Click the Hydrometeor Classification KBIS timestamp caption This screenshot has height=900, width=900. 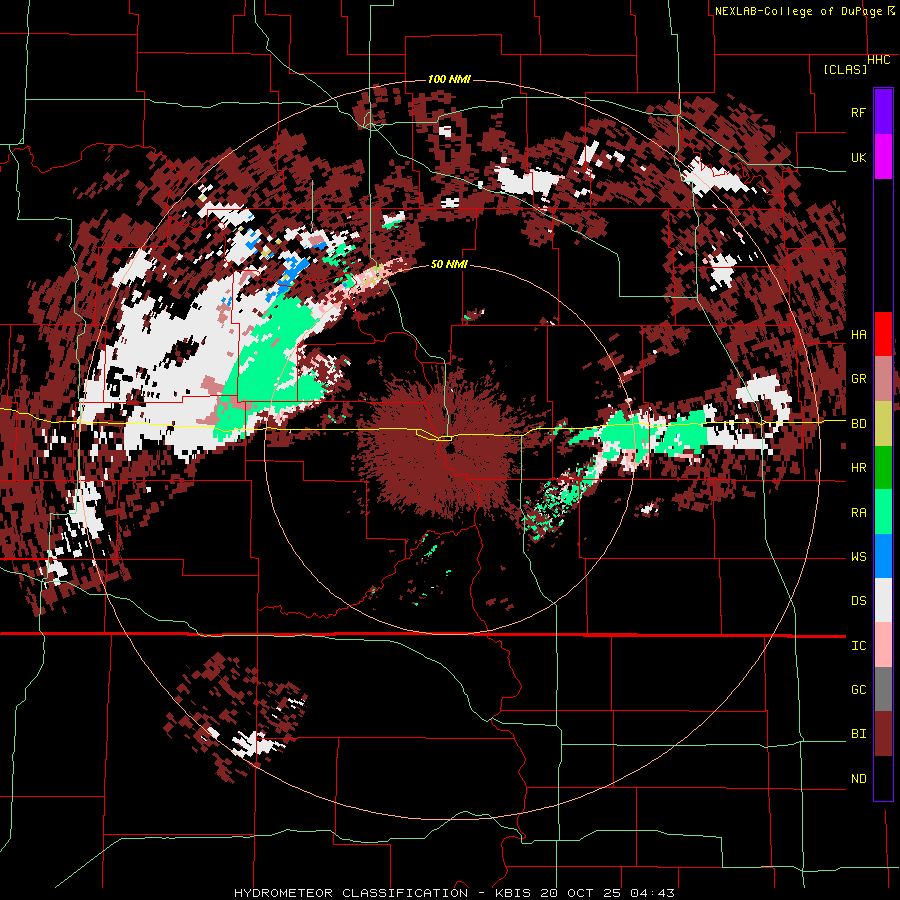[x=455, y=893]
